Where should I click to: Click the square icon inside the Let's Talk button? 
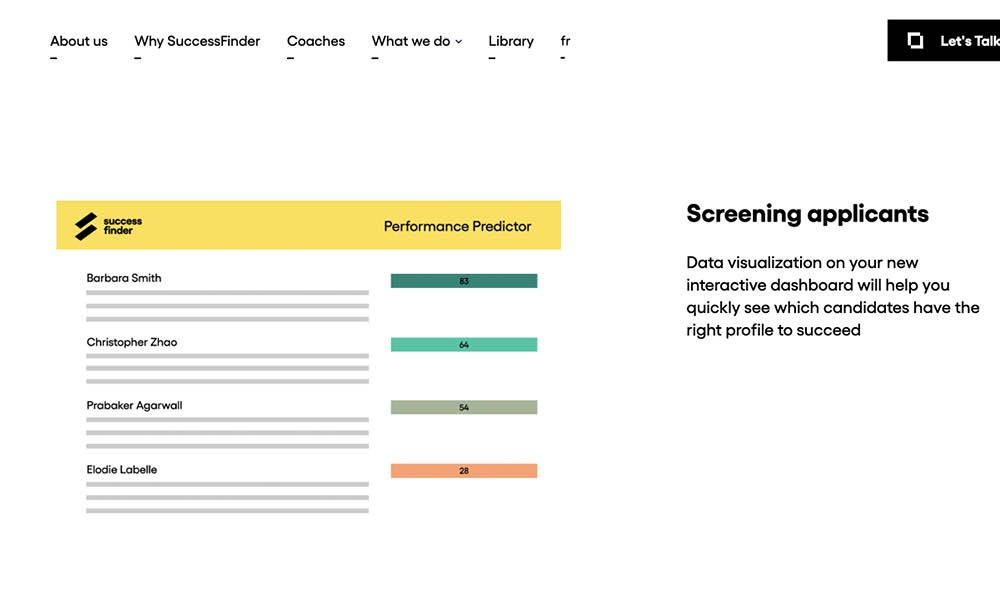pos(913,40)
